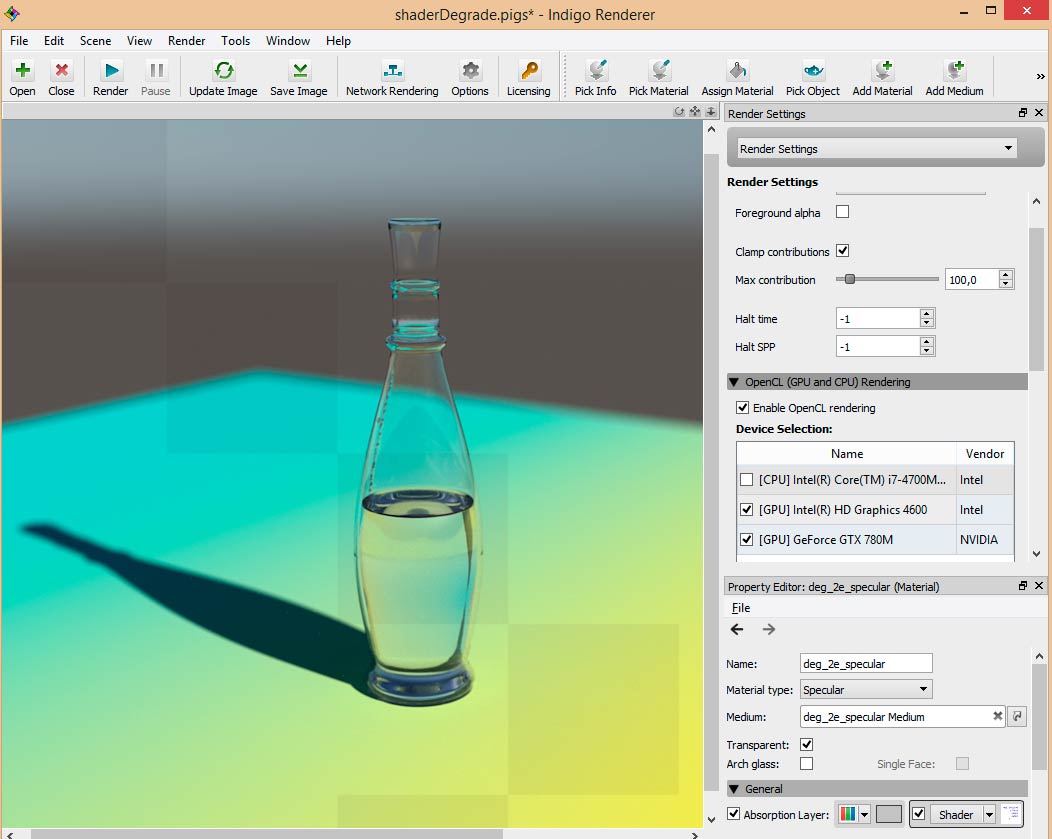Click the Assign Material icon
Screen dimensions: 1052x839
(737, 71)
